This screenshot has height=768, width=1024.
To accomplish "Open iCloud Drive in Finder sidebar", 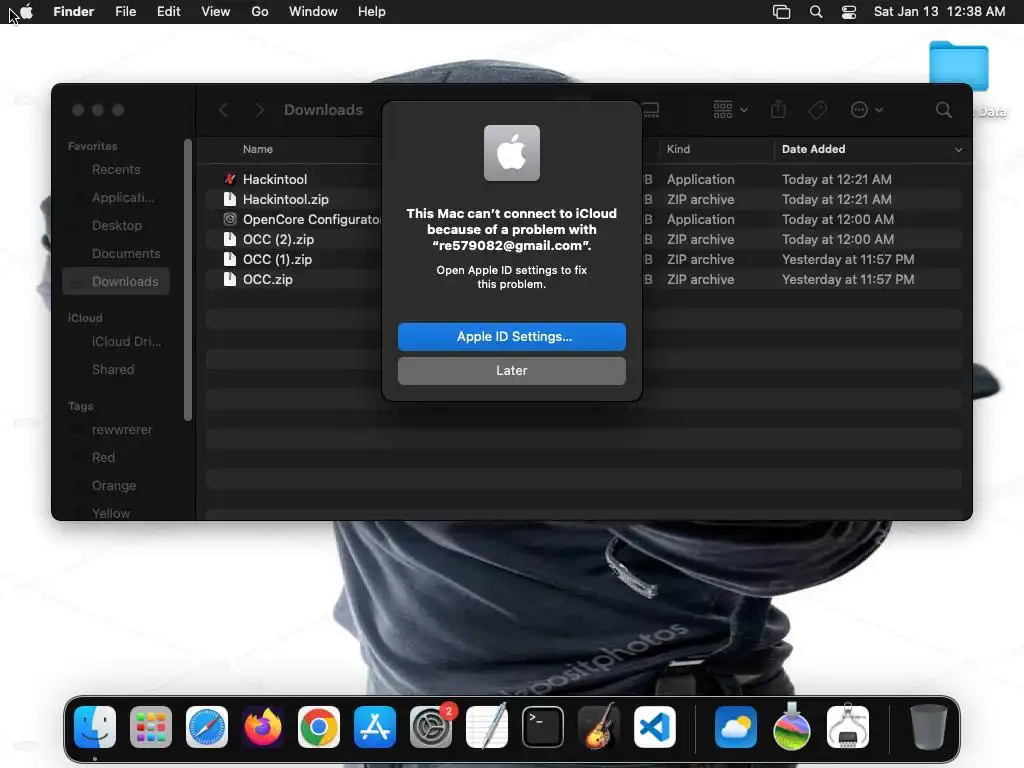I will coord(116,342).
